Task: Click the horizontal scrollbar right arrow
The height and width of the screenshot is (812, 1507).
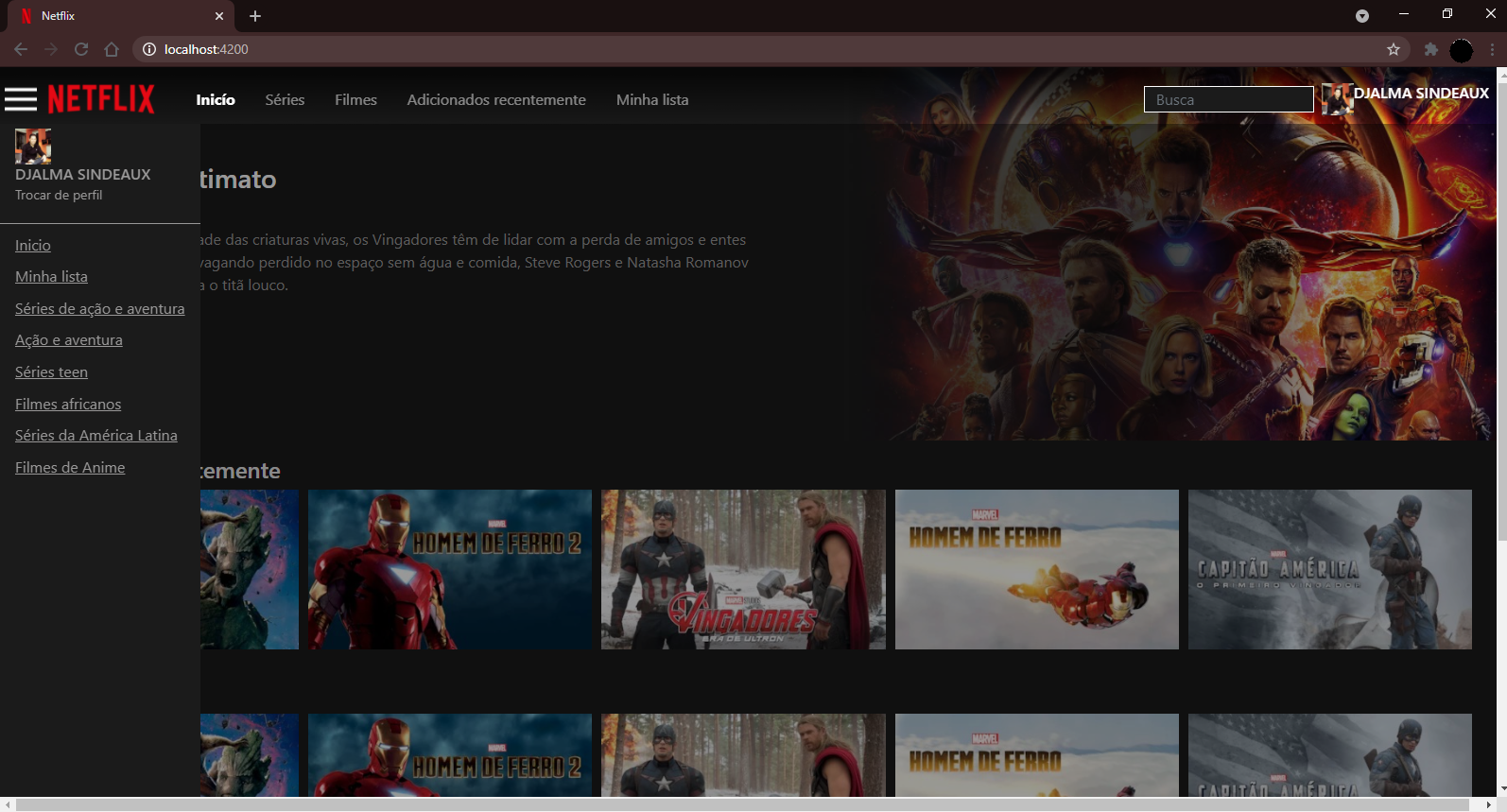Action: pyautogui.click(x=1487, y=804)
